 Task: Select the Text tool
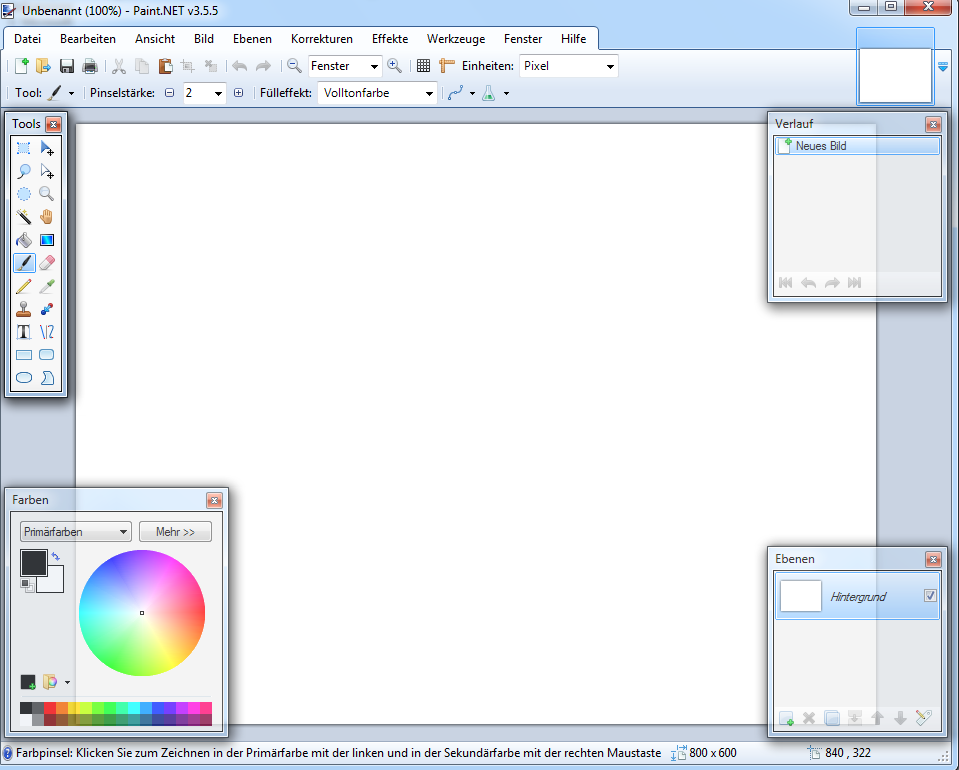(x=24, y=332)
